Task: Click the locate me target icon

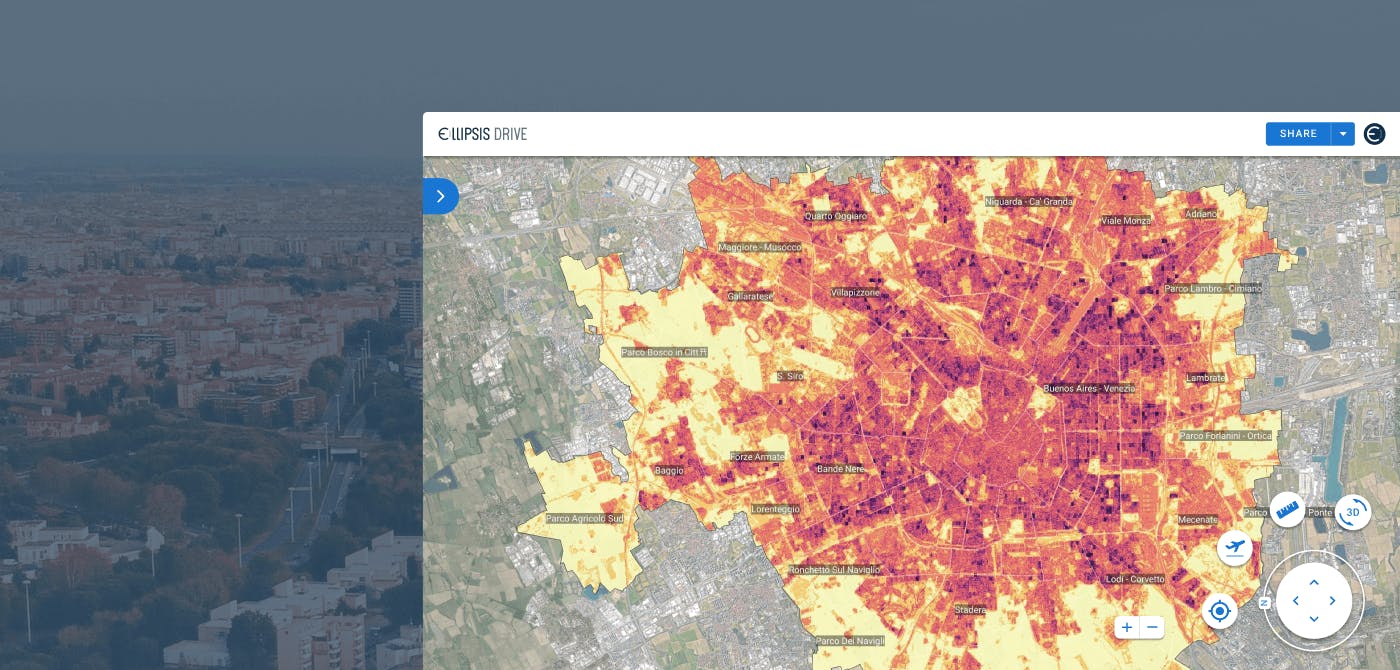Action: 1220,610
